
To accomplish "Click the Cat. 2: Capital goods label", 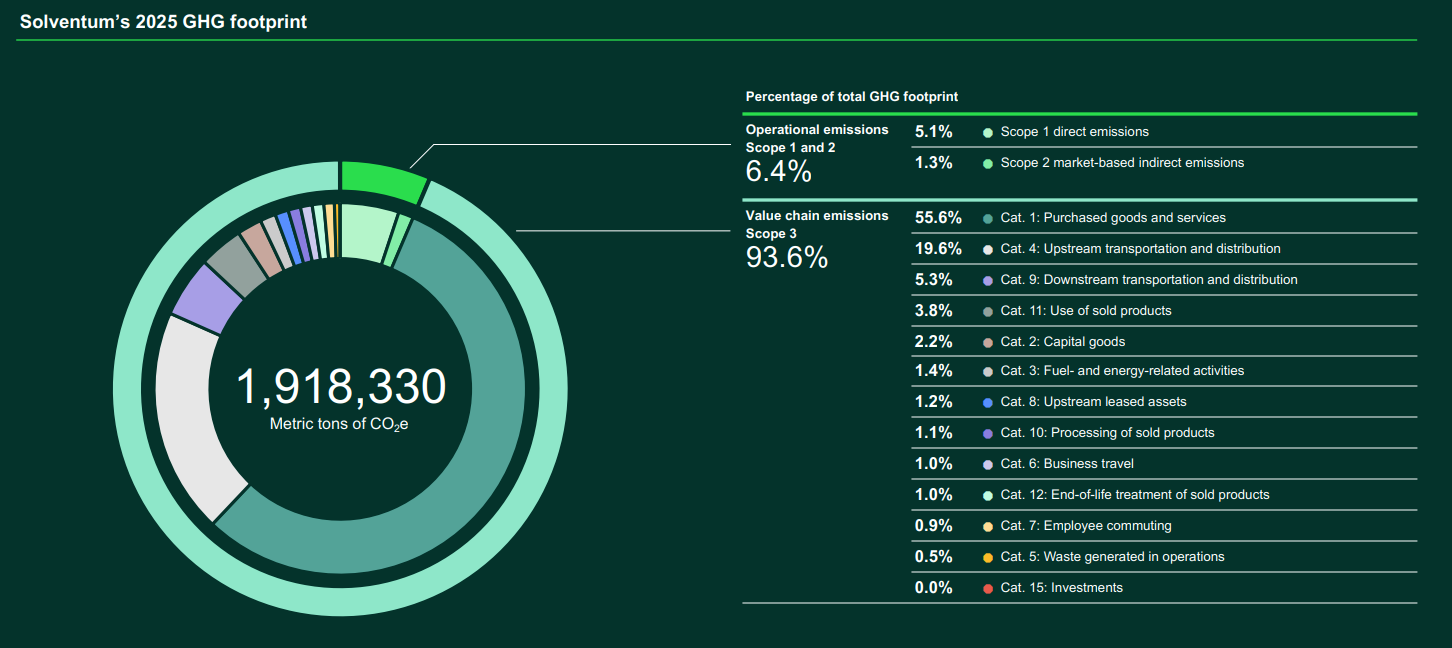I will pos(1063,342).
